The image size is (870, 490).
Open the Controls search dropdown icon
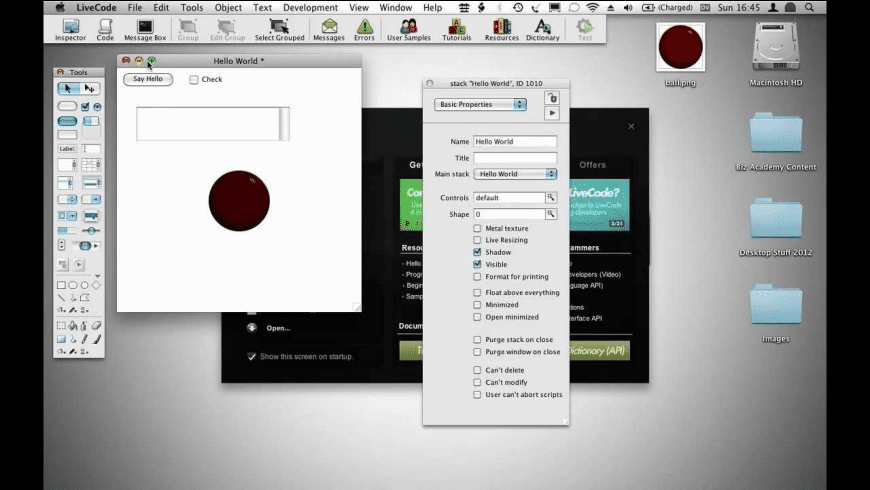[x=551, y=198]
